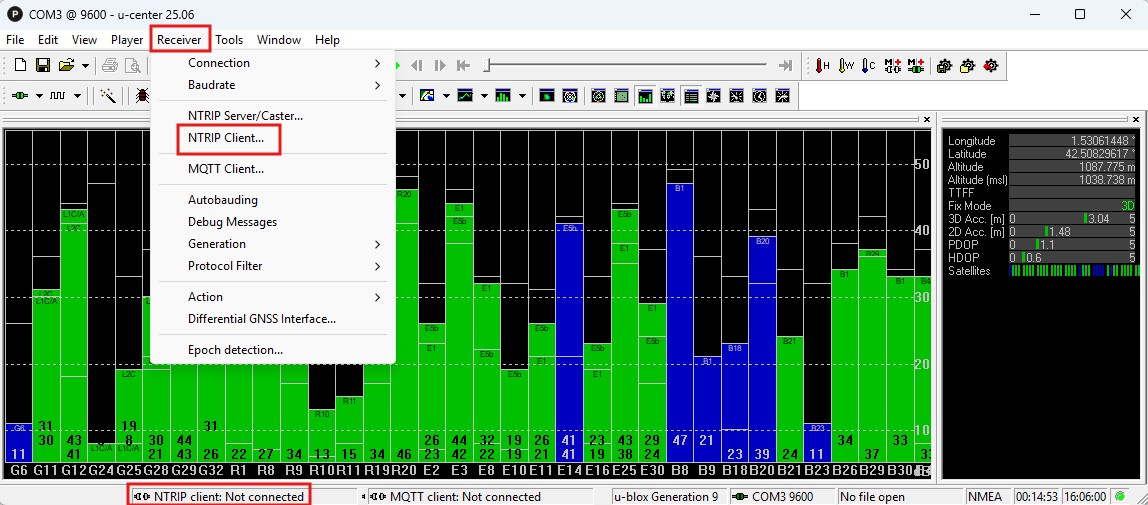Toggle the docked clock view icon
This screenshot has height=505, width=1148.
click(760, 96)
